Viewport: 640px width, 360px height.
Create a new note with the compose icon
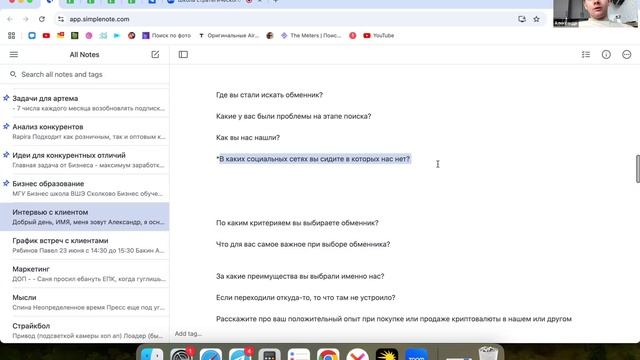tap(155, 54)
